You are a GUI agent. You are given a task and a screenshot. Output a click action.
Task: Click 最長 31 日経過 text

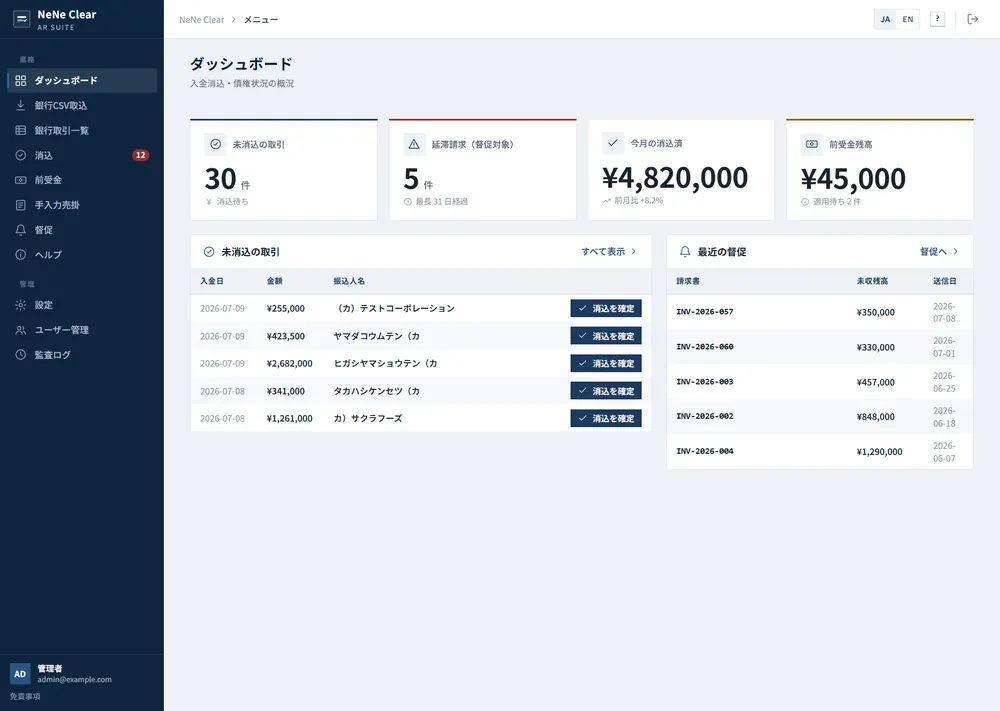coord(441,202)
